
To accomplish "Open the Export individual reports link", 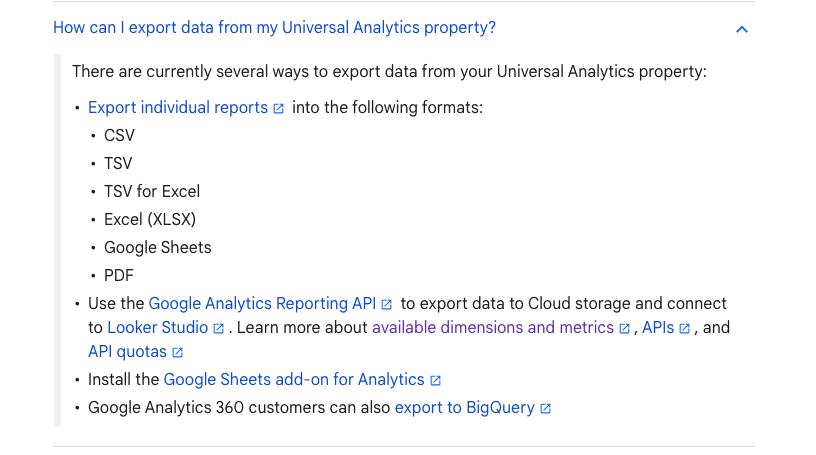I will 177,107.
